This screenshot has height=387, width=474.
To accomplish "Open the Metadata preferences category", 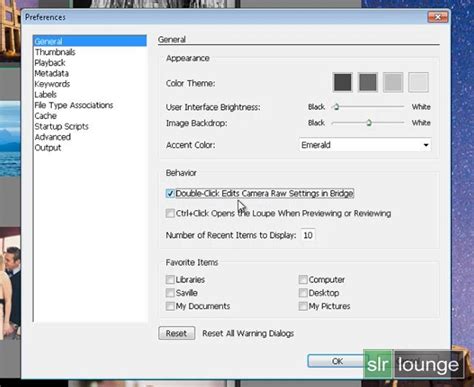I will [x=51, y=73].
